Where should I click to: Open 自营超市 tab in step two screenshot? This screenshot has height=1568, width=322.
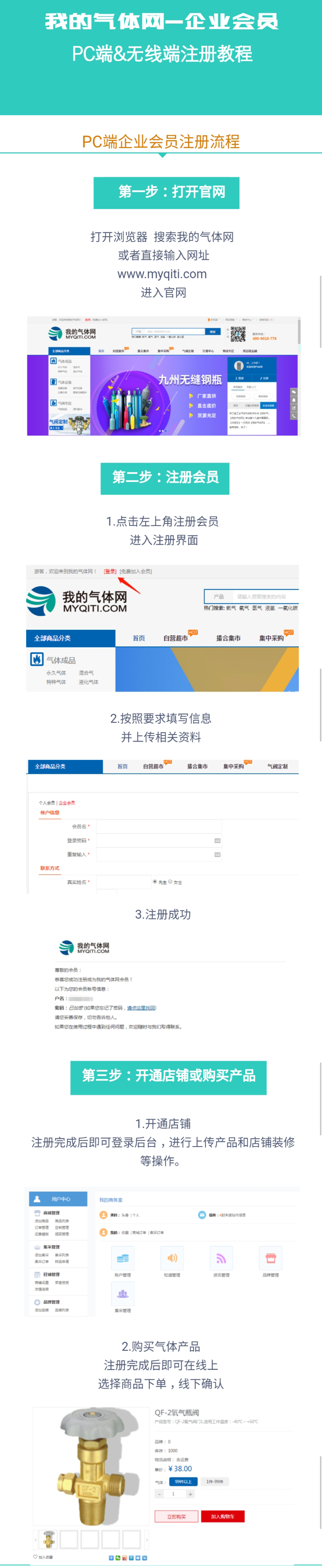pos(175,638)
